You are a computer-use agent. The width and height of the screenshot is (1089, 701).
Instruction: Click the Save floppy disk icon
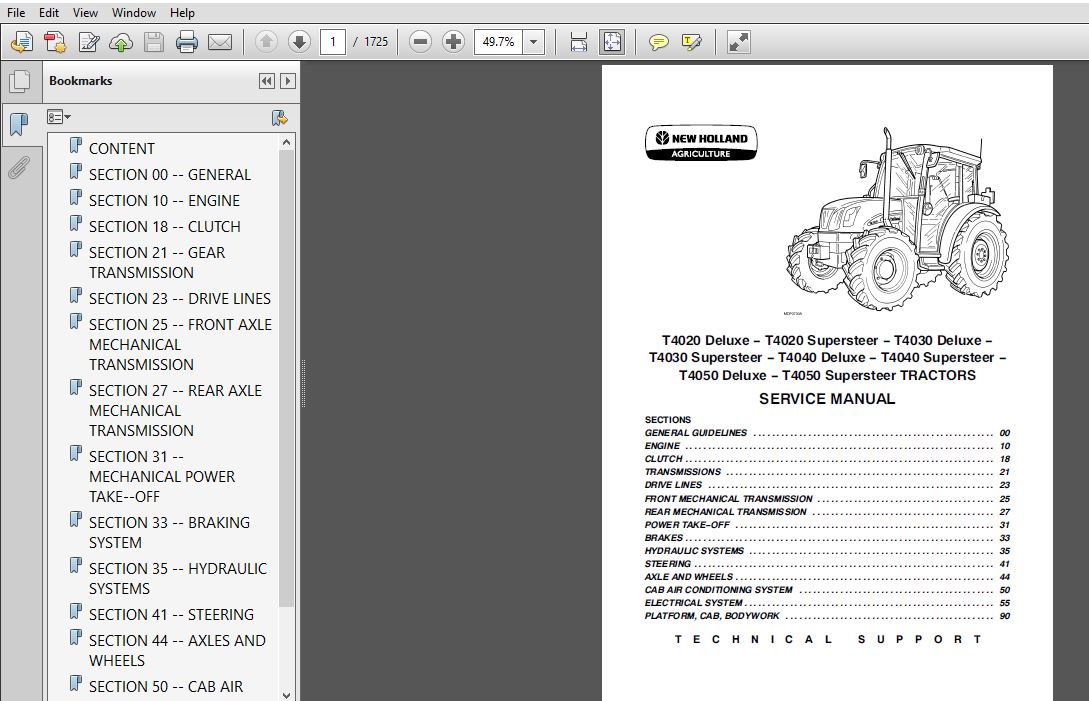(x=153, y=42)
